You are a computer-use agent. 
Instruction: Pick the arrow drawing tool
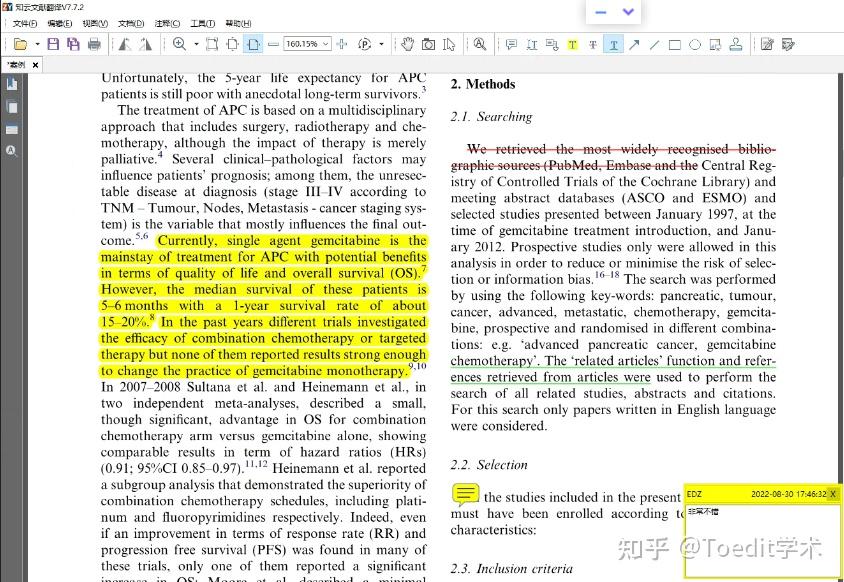click(633, 44)
